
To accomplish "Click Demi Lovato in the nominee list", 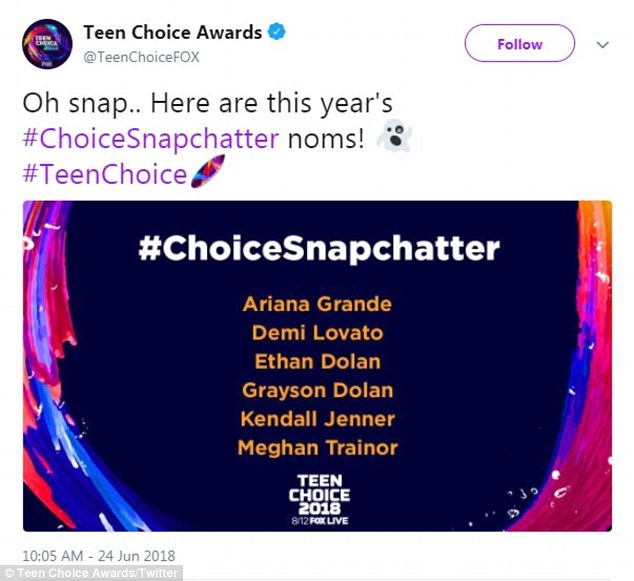I will (317, 332).
